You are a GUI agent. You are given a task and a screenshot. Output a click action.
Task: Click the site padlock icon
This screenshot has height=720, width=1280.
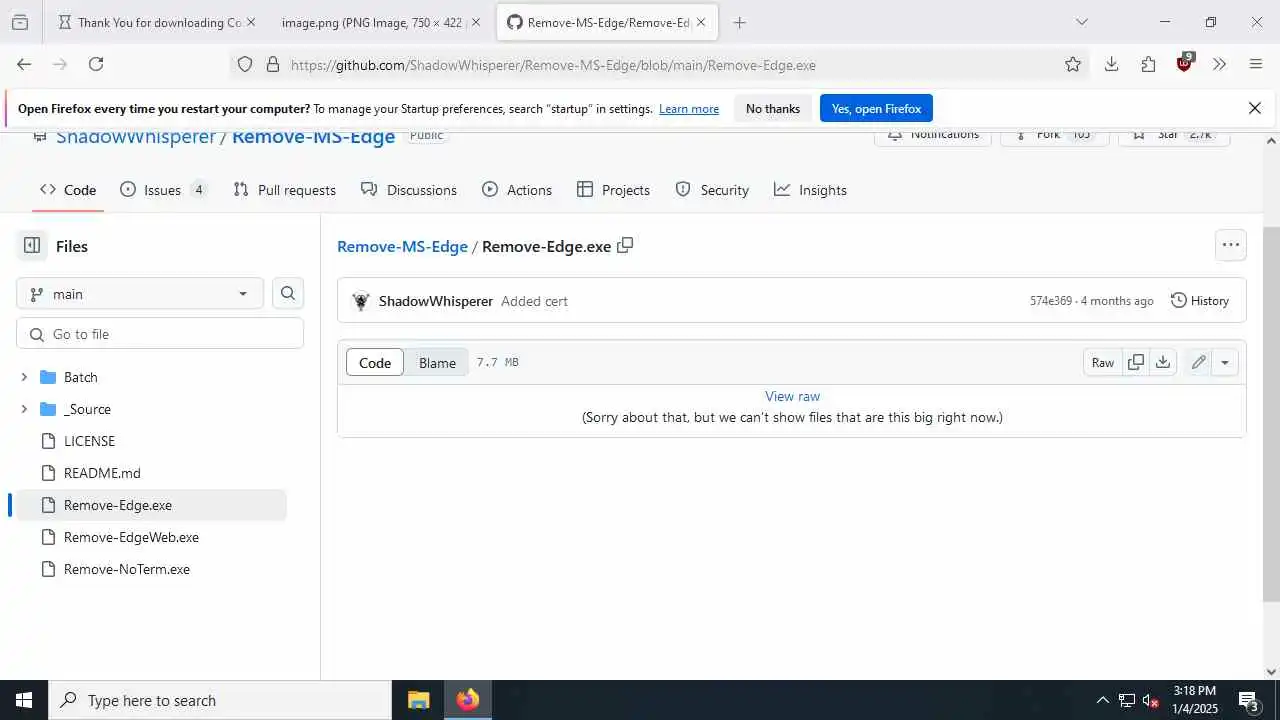click(x=272, y=64)
